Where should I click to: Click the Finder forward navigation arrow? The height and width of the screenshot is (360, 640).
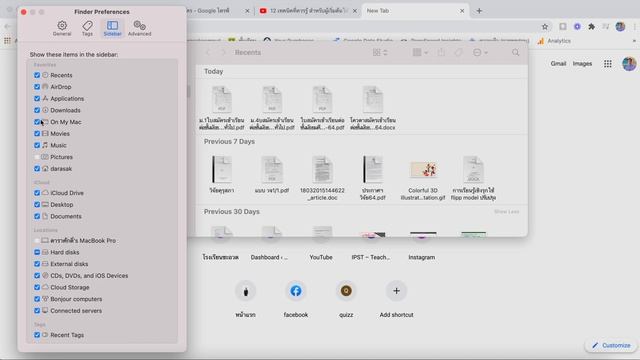point(223,52)
